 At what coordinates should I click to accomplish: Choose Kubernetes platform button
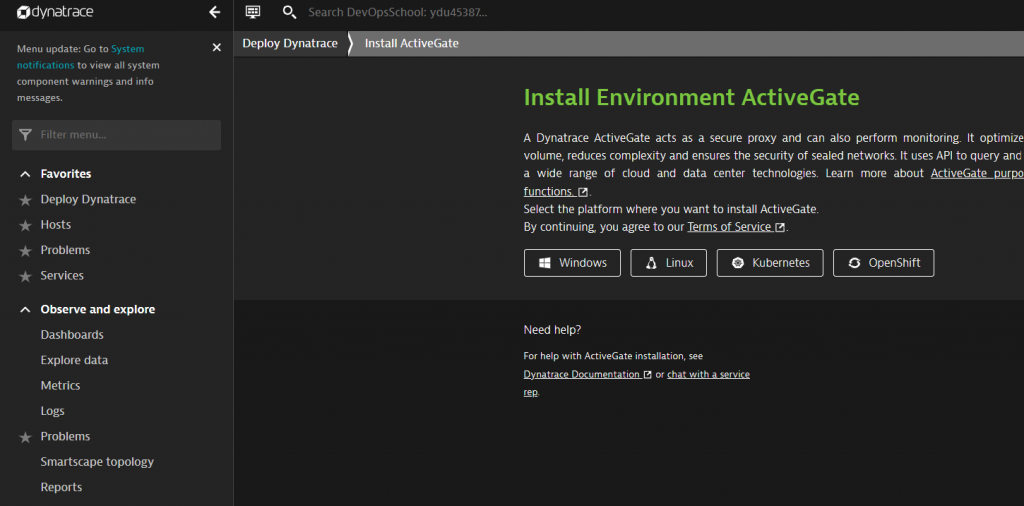point(770,263)
